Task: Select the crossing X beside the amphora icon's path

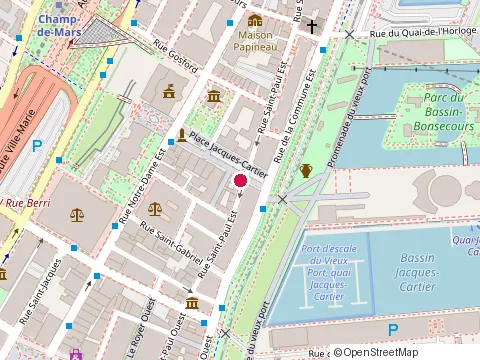Action: (282, 200)
